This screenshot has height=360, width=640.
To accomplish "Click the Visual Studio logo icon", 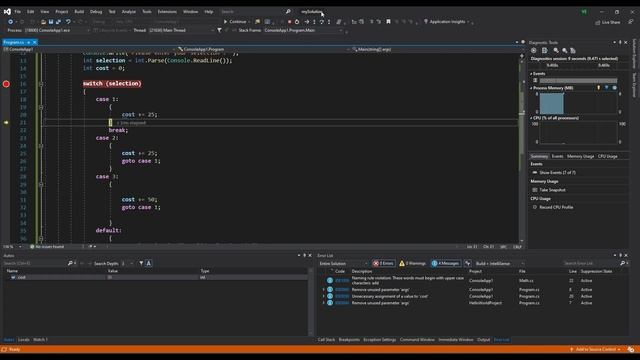I will [7, 11].
